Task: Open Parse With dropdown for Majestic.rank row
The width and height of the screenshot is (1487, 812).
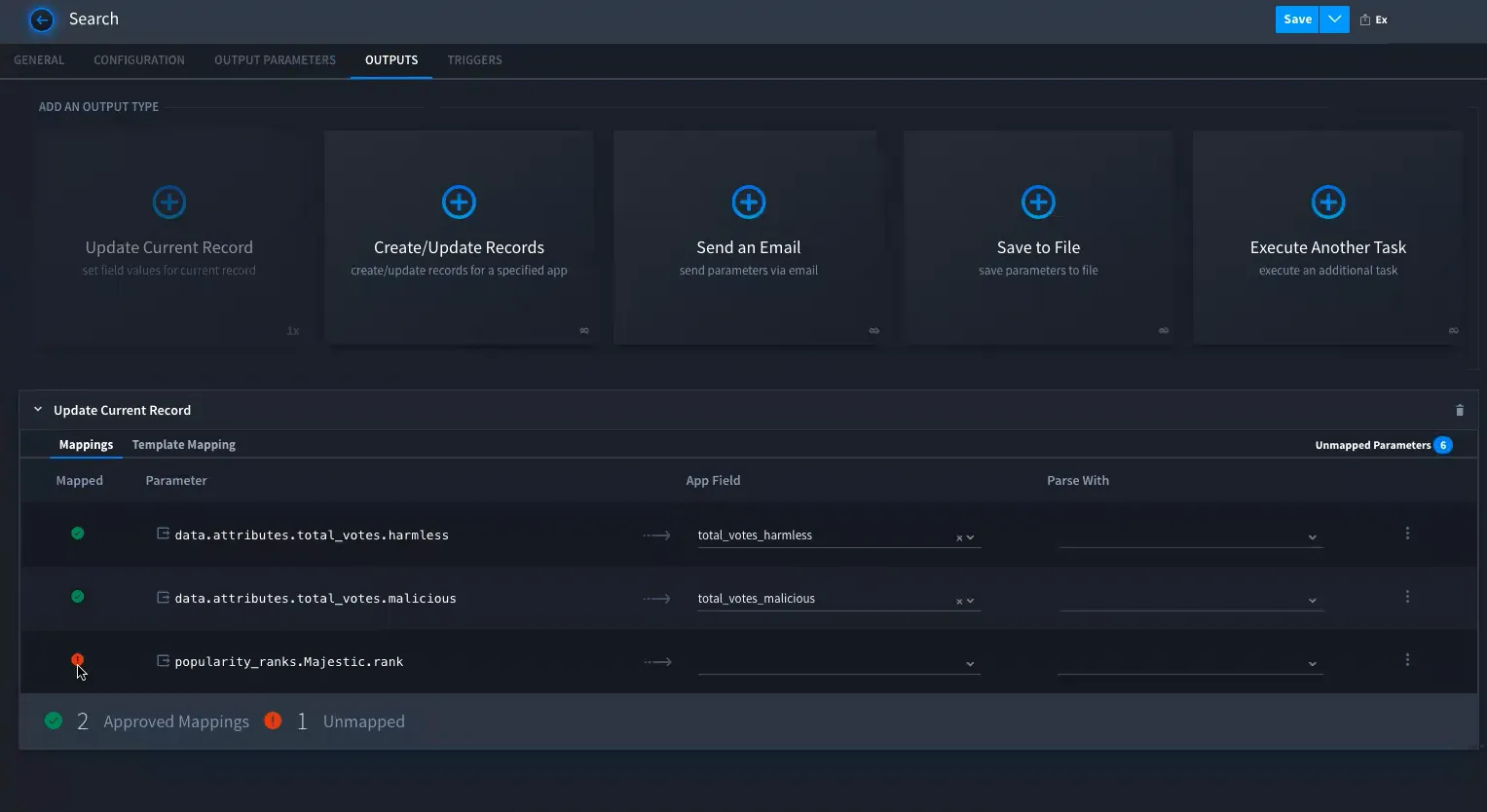Action: 1191,662
